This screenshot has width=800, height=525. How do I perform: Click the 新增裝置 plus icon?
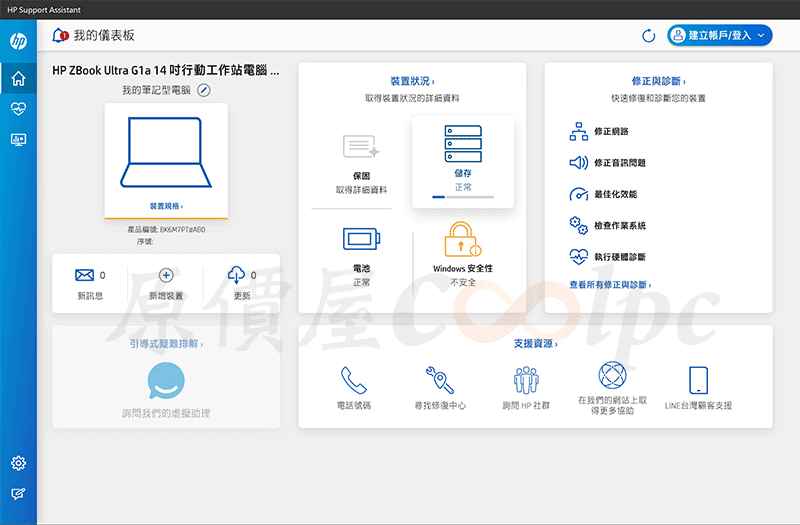[x=166, y=275]
